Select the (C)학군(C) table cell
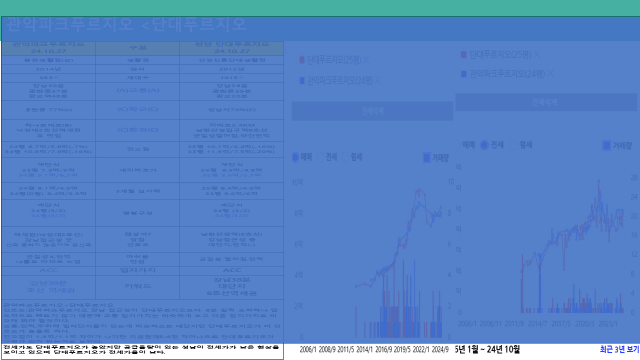Screen dimensions: 640x360 point(138,109)
